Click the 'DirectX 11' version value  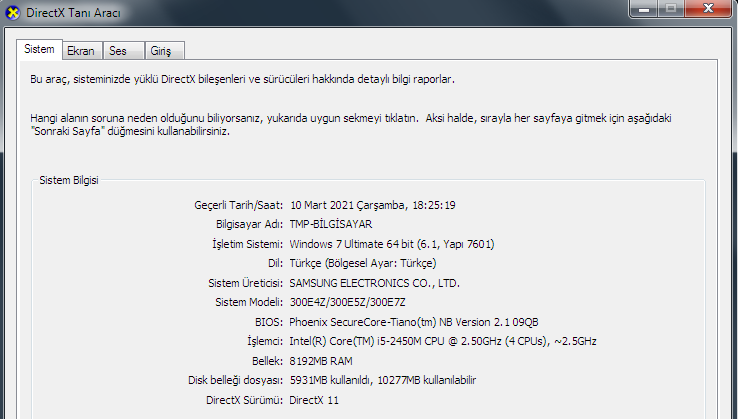314,400
